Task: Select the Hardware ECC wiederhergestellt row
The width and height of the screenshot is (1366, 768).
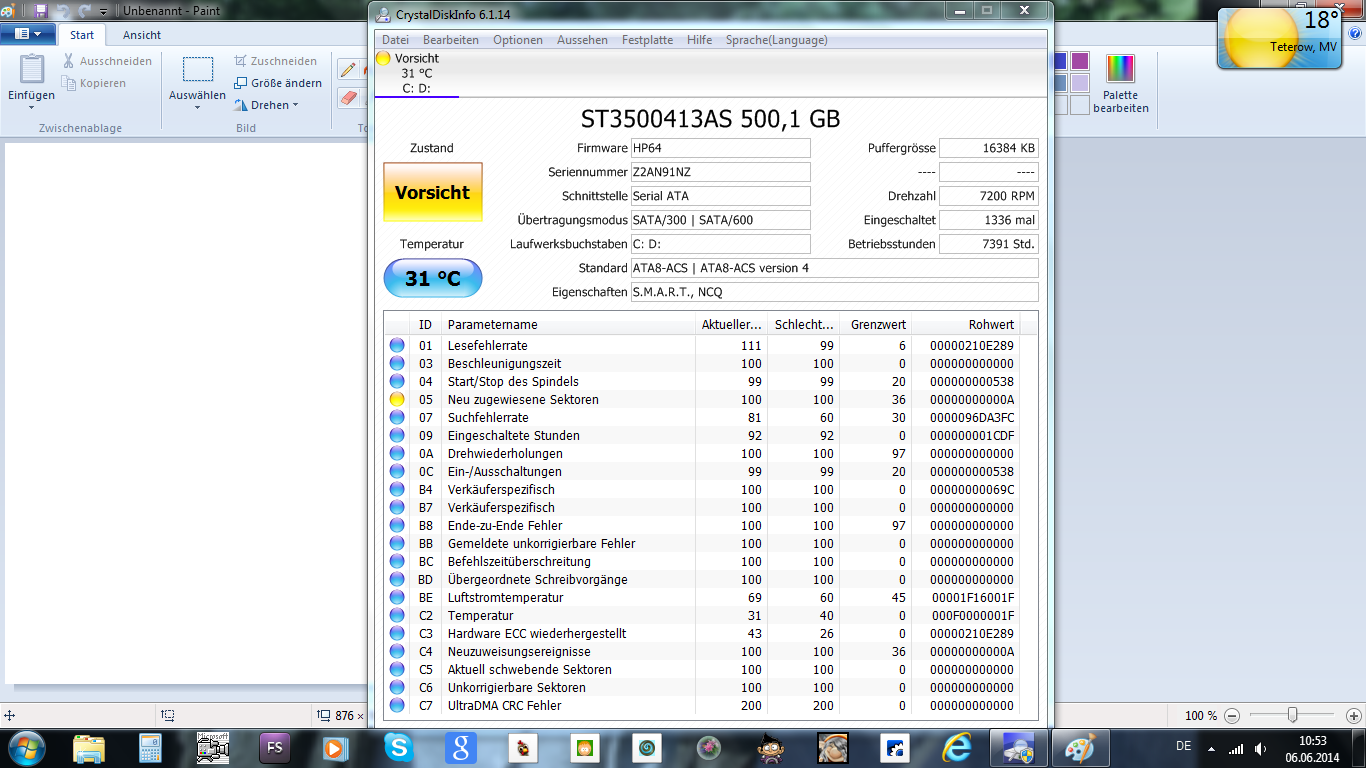Action: tap(703, 633)
